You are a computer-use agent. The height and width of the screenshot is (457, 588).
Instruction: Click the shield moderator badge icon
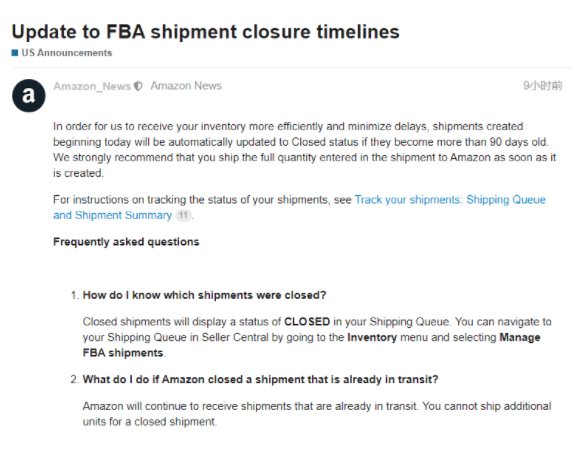pos(138,86)
